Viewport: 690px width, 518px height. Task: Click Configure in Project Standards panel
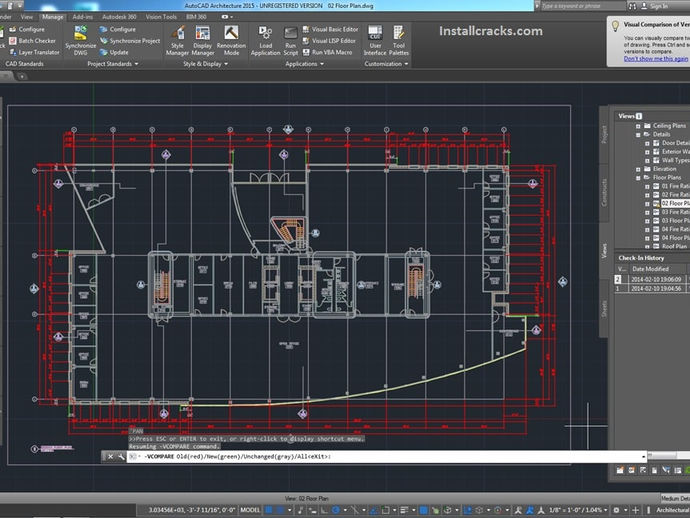click(x=117, y=29)
